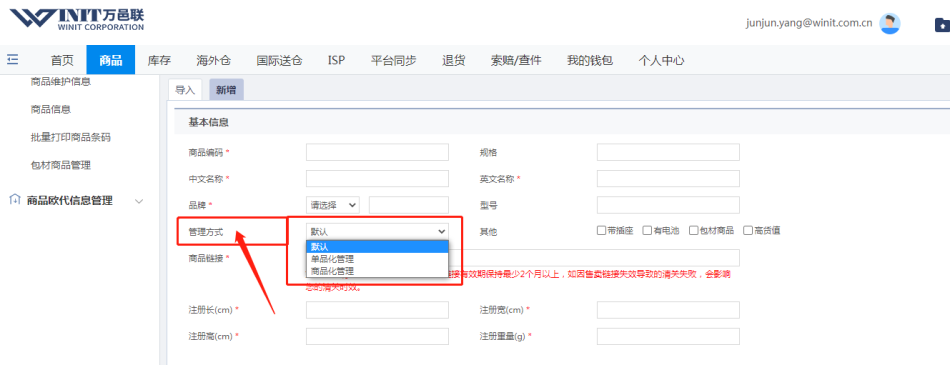
Task: Select the ISP menu item
Action: 336,60
